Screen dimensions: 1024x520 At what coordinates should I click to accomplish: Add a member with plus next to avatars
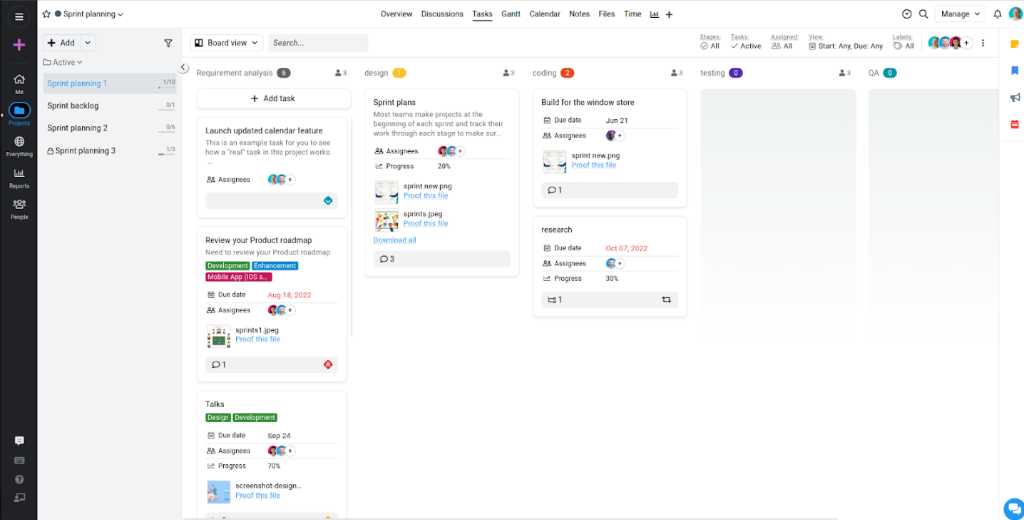click(967, 43)
